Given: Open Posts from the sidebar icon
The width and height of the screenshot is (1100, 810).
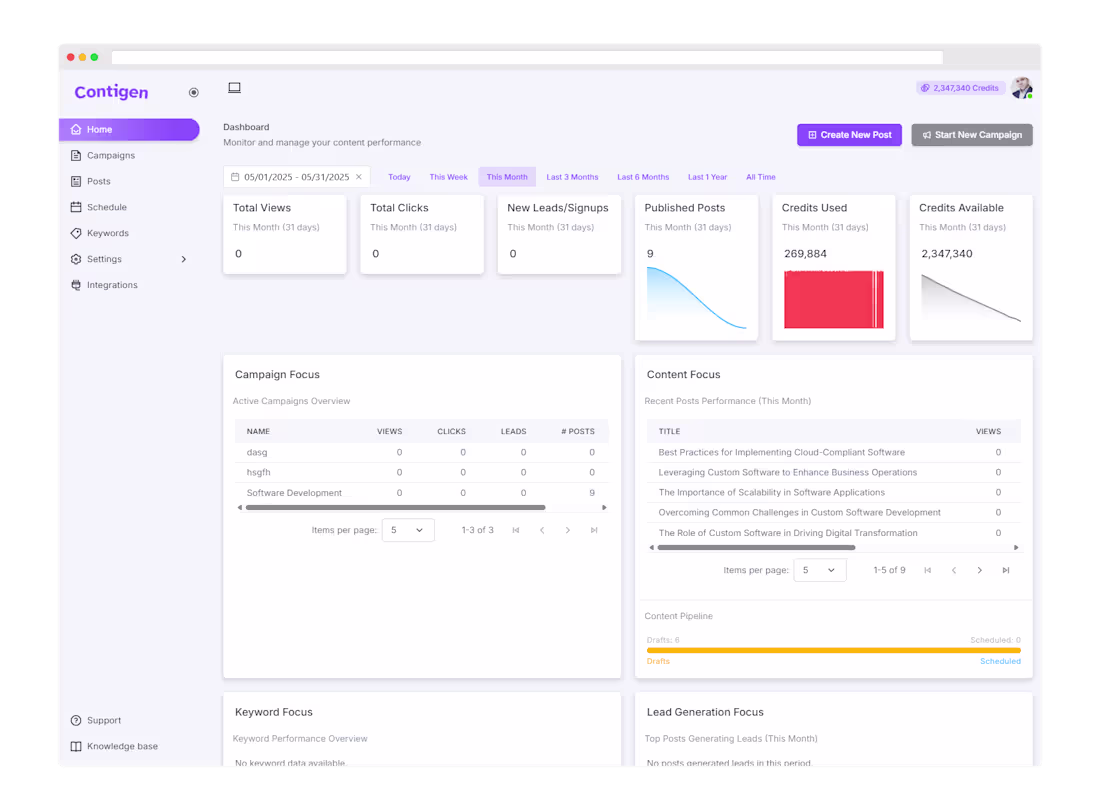Looking at the screenshot, I should pos(75,181).
